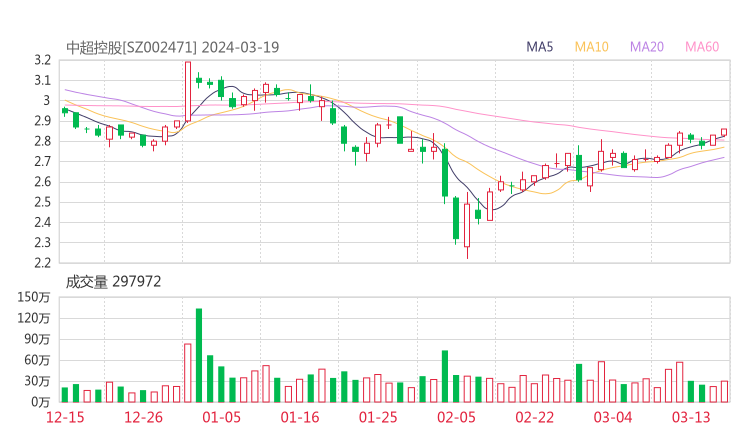Viewport: 740px width, 440px height.
Task: Click the 120万 volume axis label
Action: click(34, 318)
